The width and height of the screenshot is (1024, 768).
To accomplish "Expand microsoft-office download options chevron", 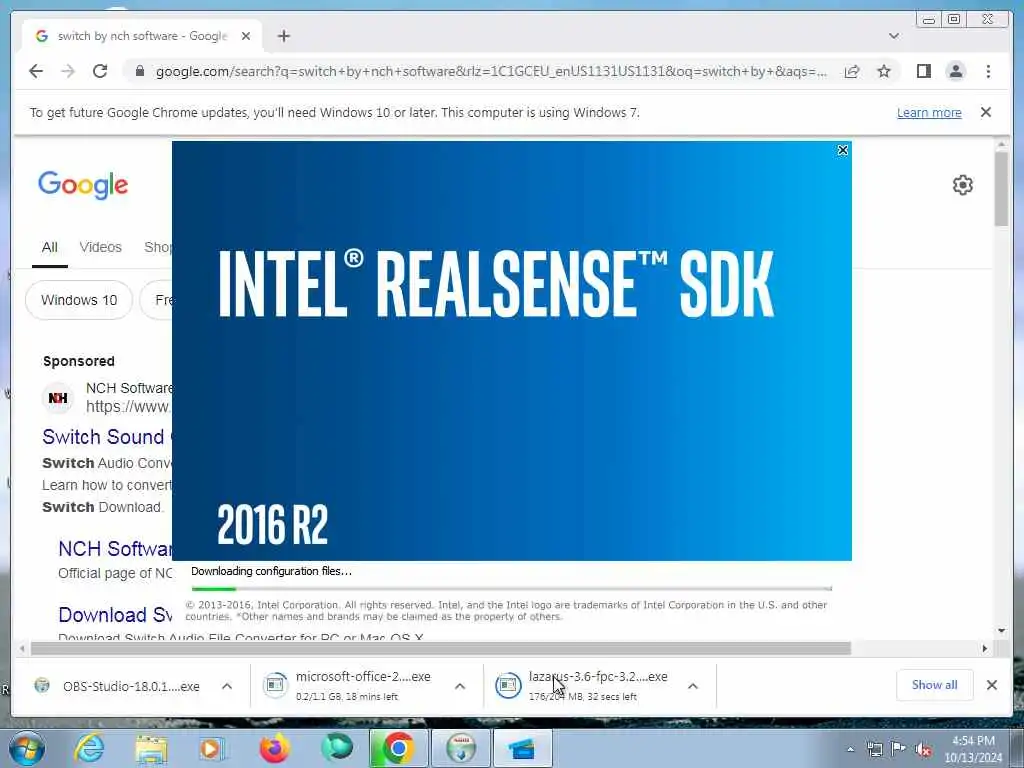I will coord(460,686).
